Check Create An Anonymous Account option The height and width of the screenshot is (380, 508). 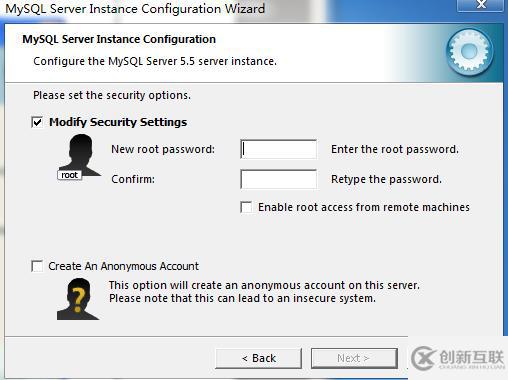[37, 266]
